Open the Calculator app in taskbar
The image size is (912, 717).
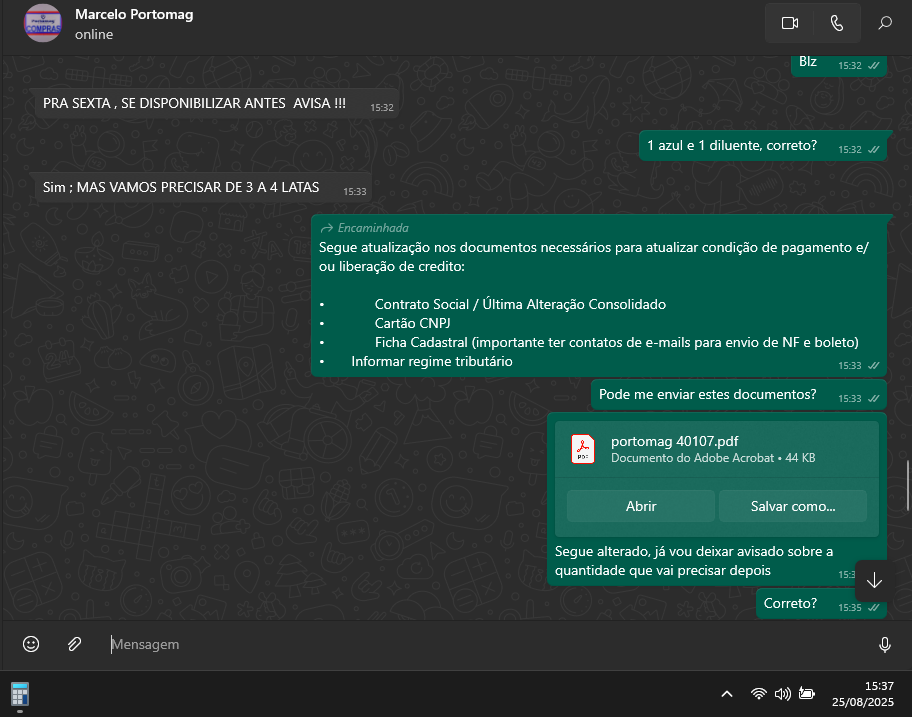pyautogui.click(x=19, y=693)
